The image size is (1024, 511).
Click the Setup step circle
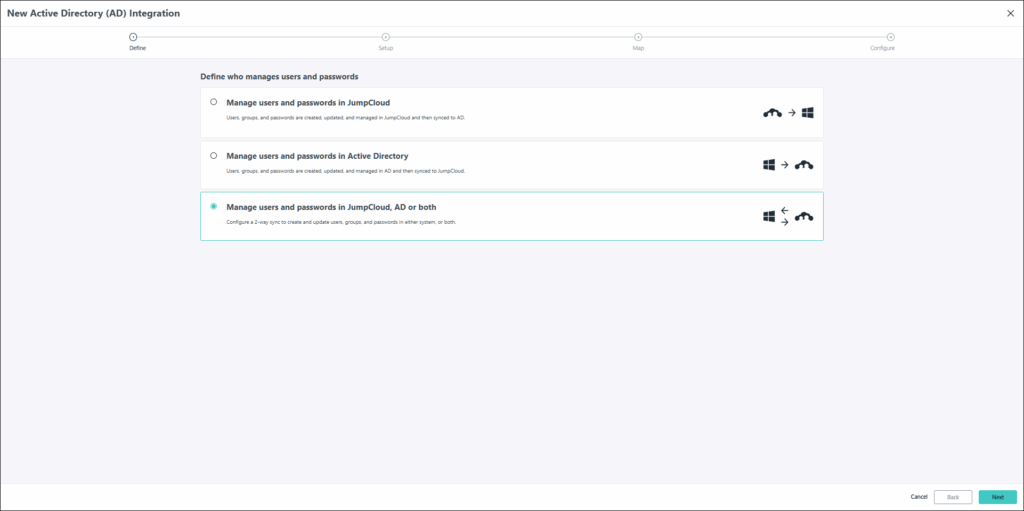[386, 37]
